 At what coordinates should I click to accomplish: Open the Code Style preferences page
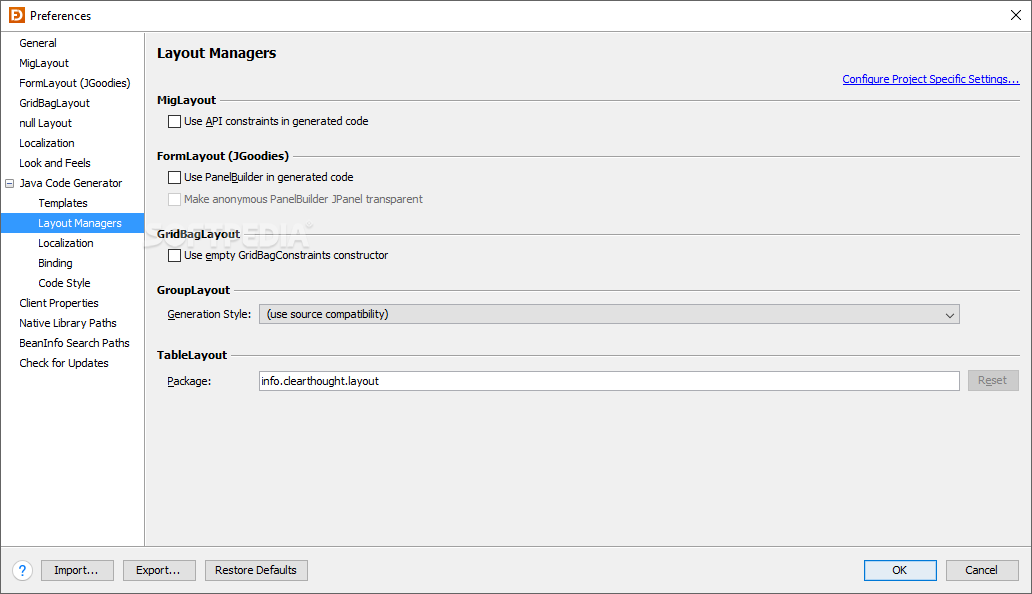(x=64, y=283)
